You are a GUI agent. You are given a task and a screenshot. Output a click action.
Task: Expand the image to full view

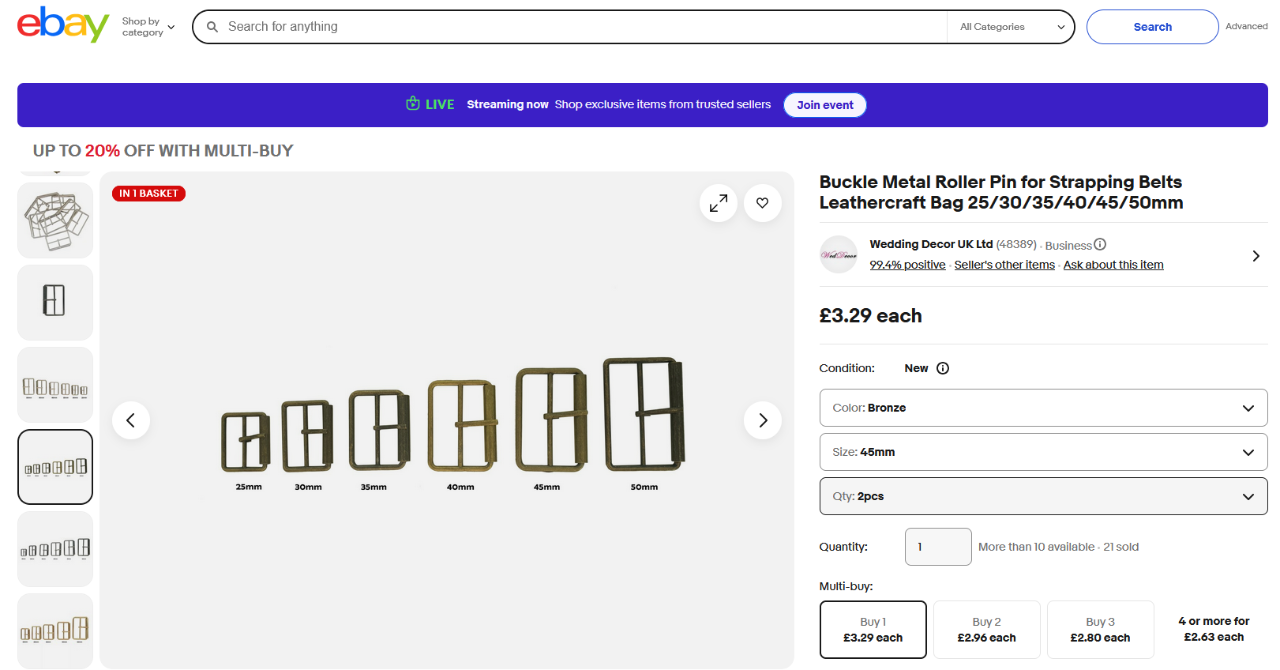click(718, 203)
